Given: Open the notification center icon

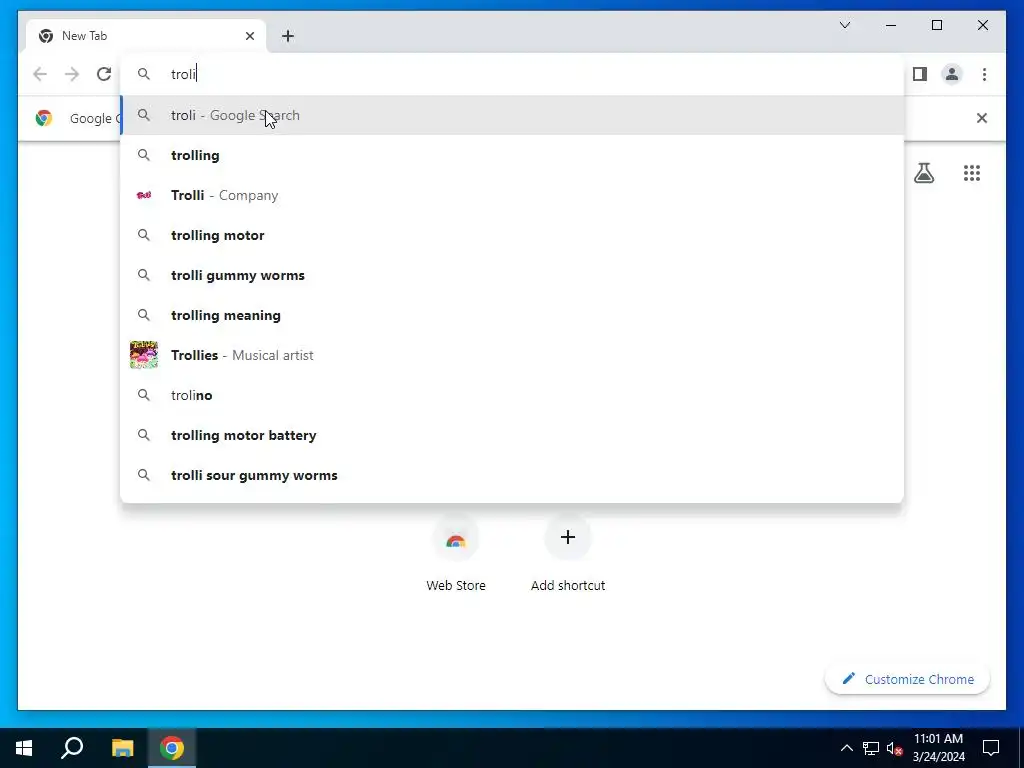Looking at the screenshot, I should point(991,748).
